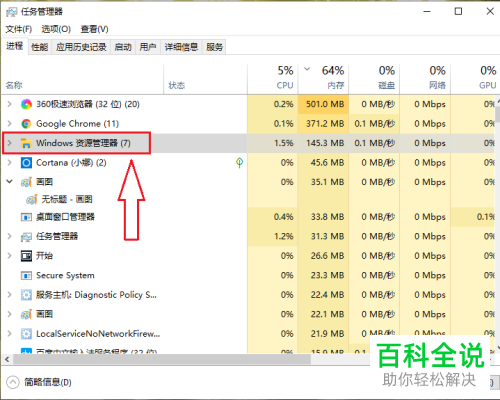The width and height of the screenshot is (500, 400).
Task: Sort processes by CPU column
Action: pos(273,79)
